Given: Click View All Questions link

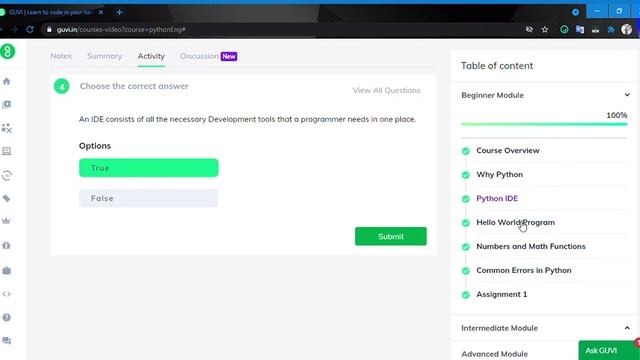Looking at the screenshot, I should pos(387,90).
